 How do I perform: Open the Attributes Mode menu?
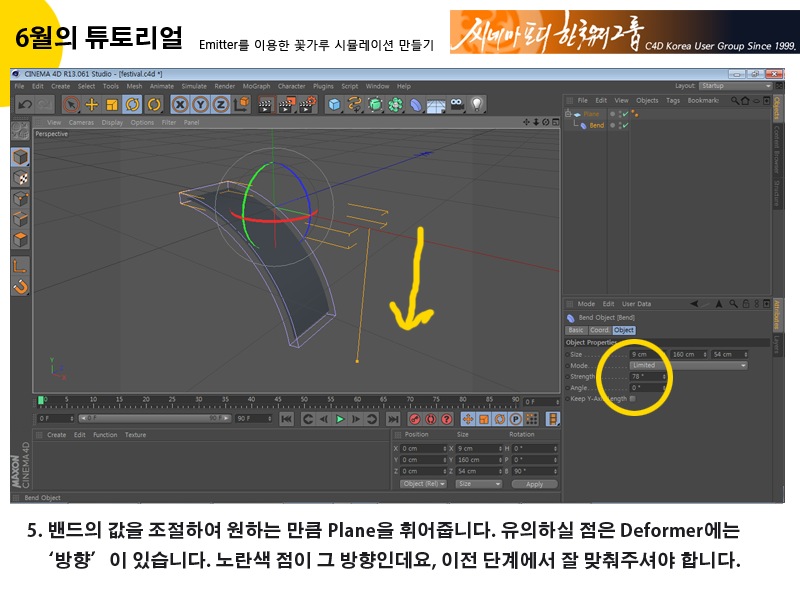pyautogui.click(x=586, y=304)
